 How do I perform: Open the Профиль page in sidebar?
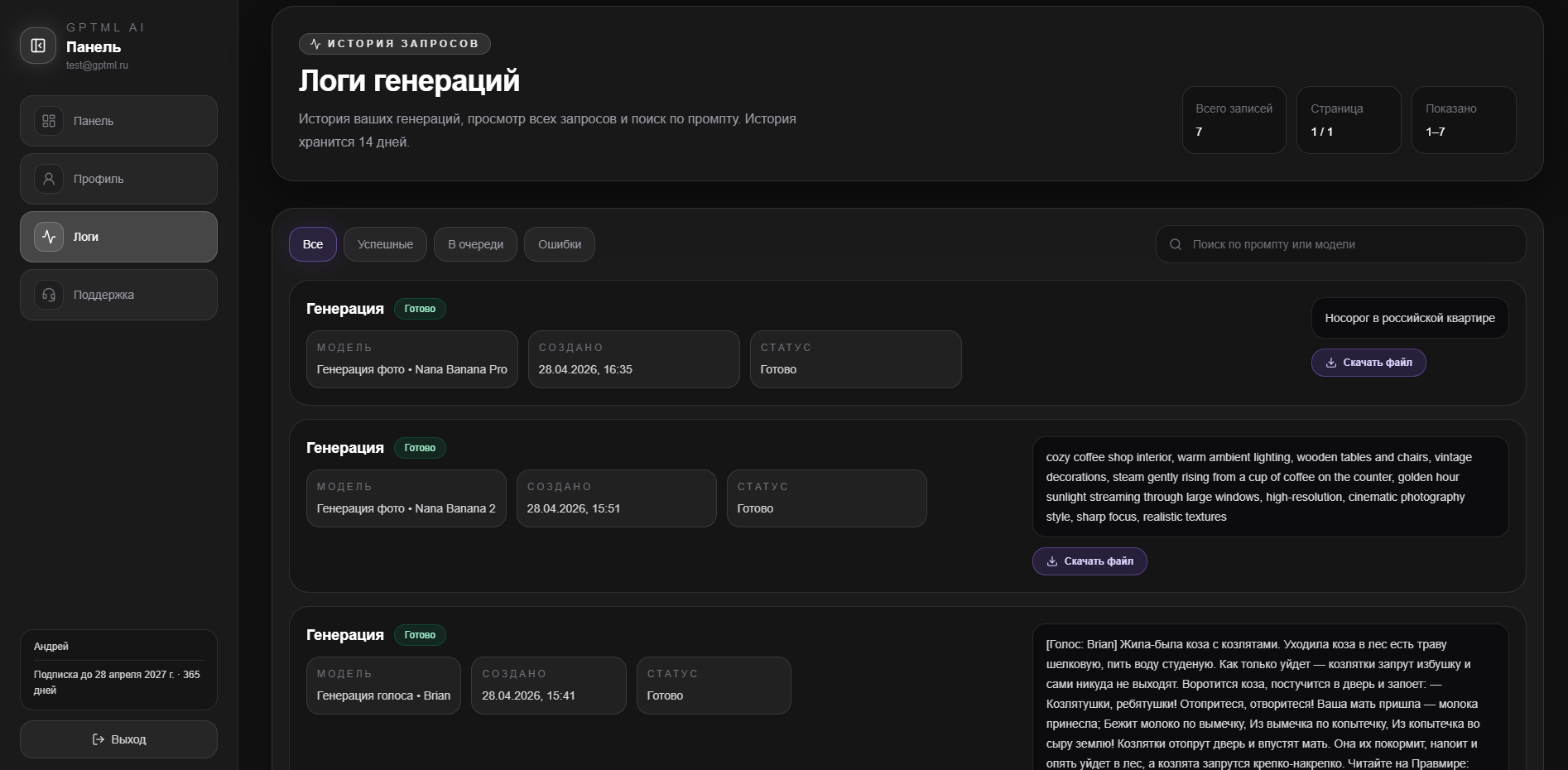tap(118, 179)
